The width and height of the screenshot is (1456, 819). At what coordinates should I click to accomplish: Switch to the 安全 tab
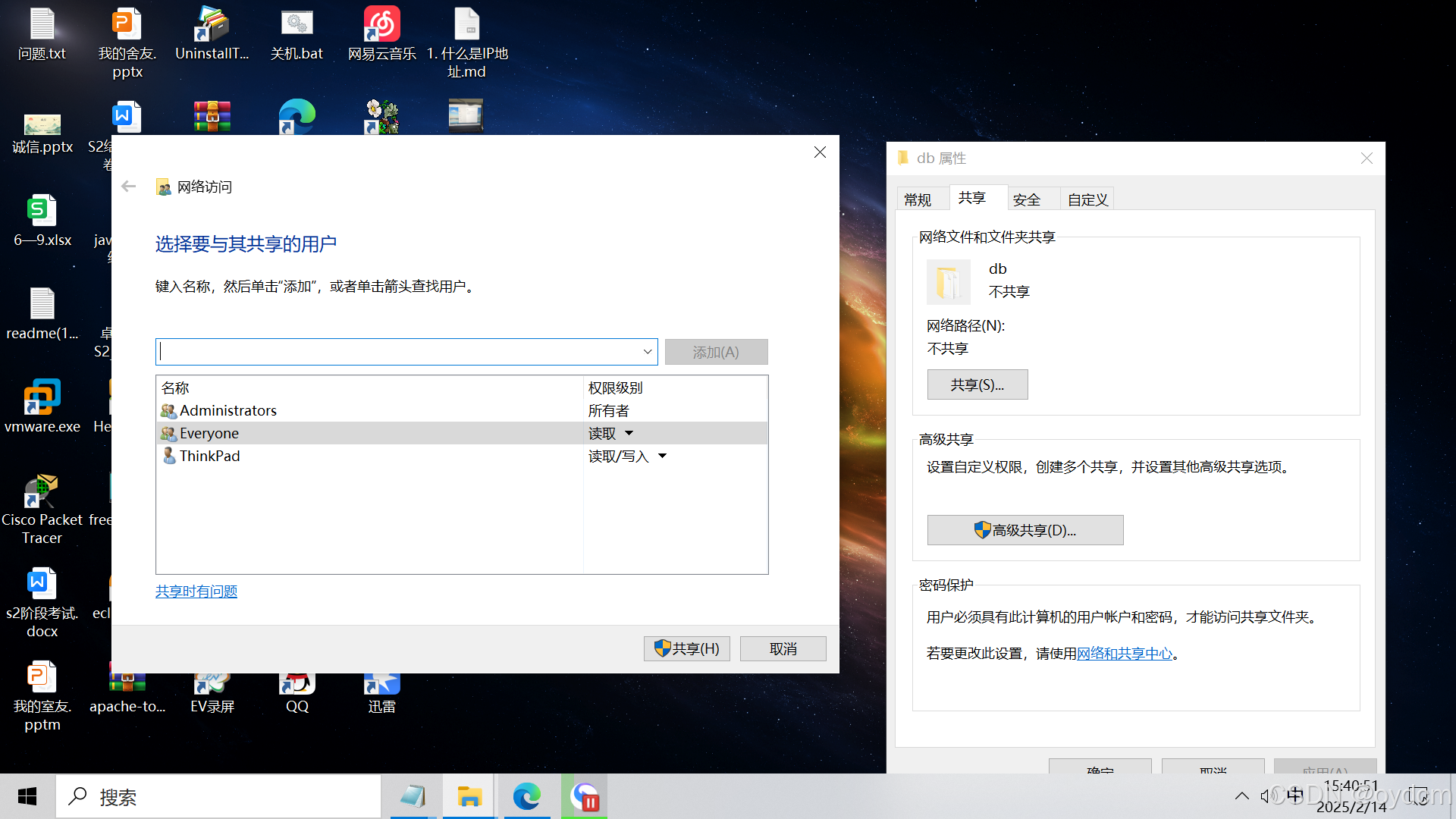(x=1026, y=199)
